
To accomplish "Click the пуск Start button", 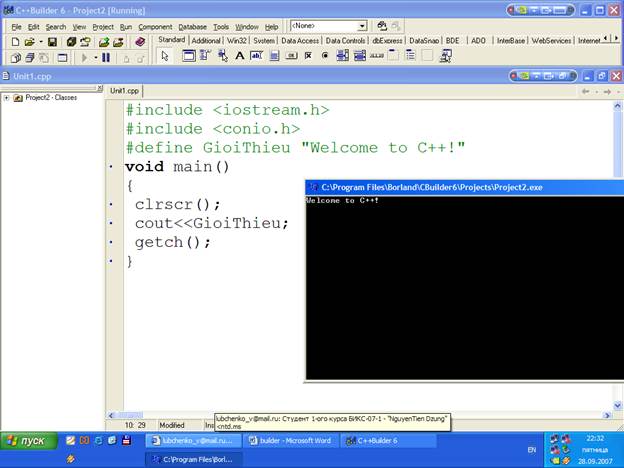I will 29,441.
